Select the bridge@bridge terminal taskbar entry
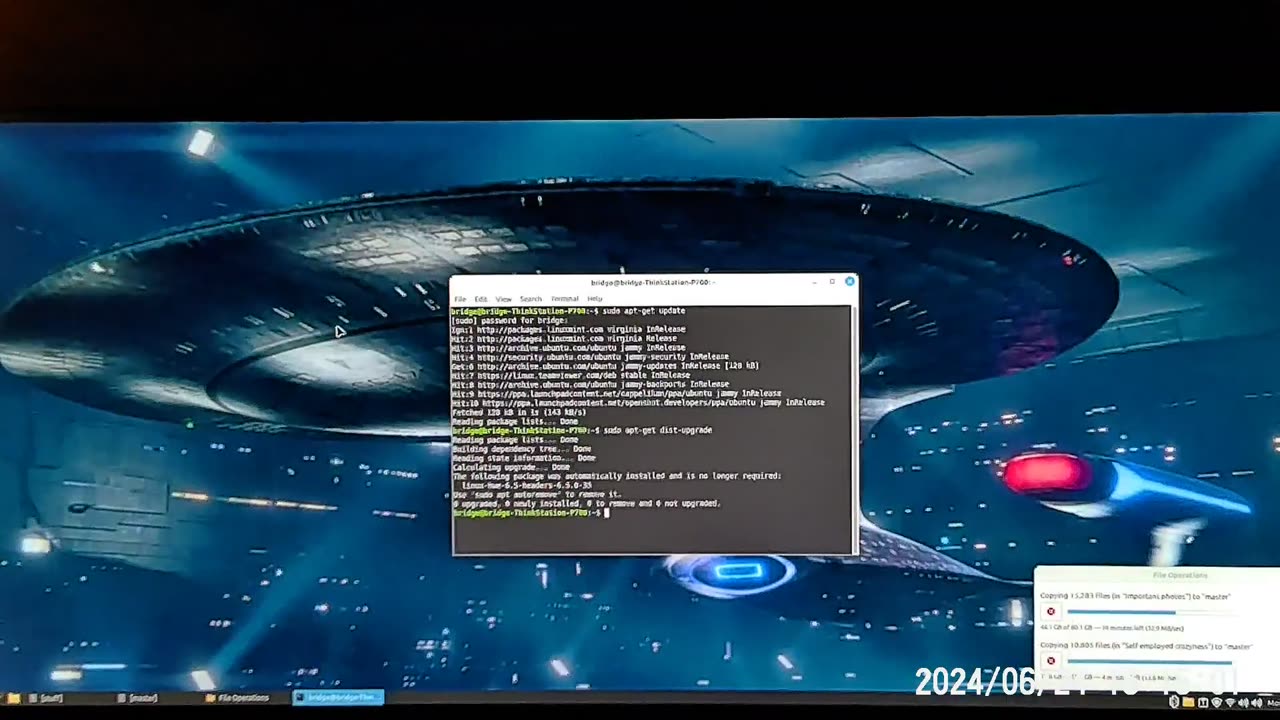 click(x=338, y=698)
